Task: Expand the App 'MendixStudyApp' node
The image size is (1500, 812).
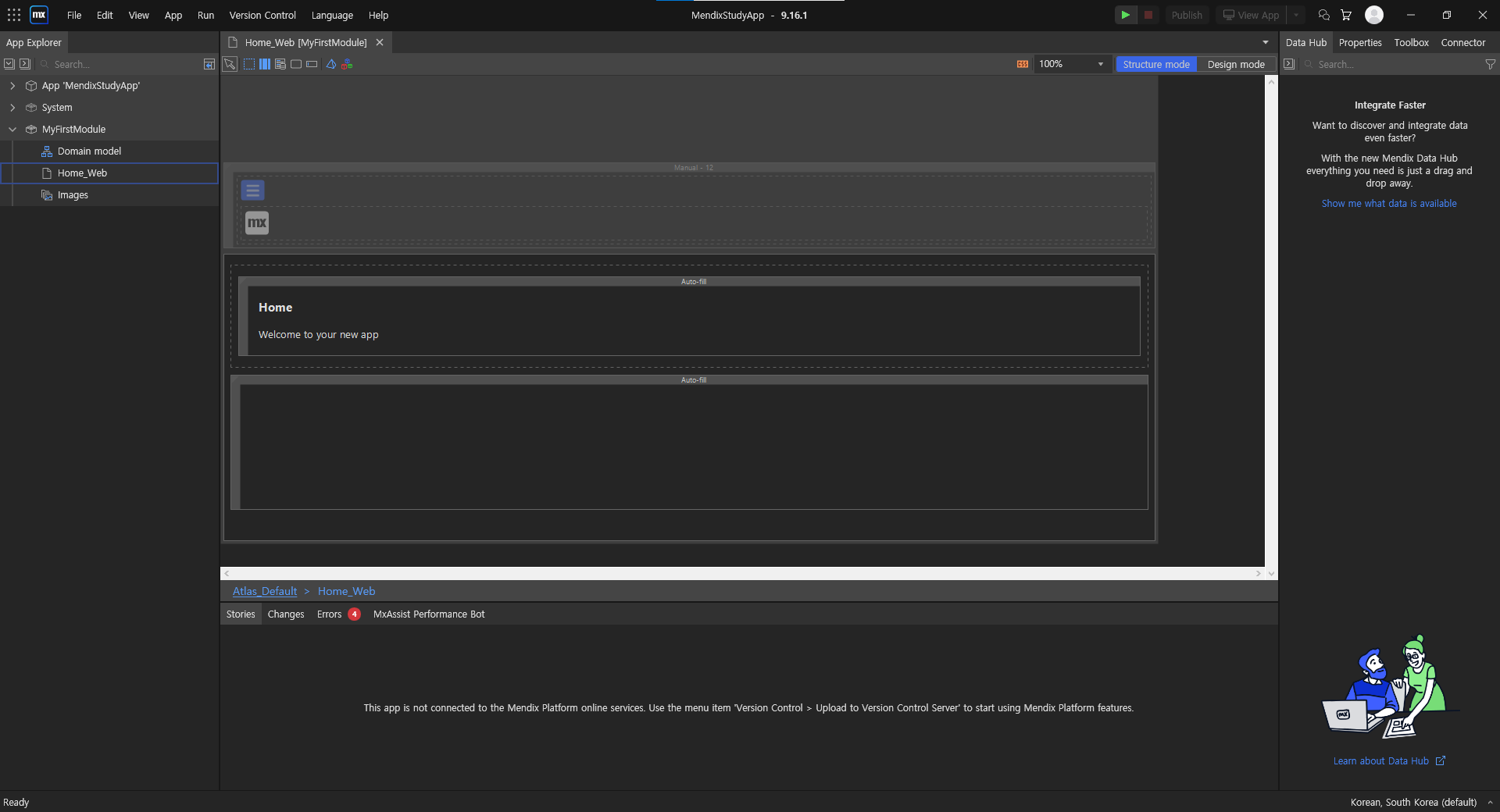Action: (12, 86)
